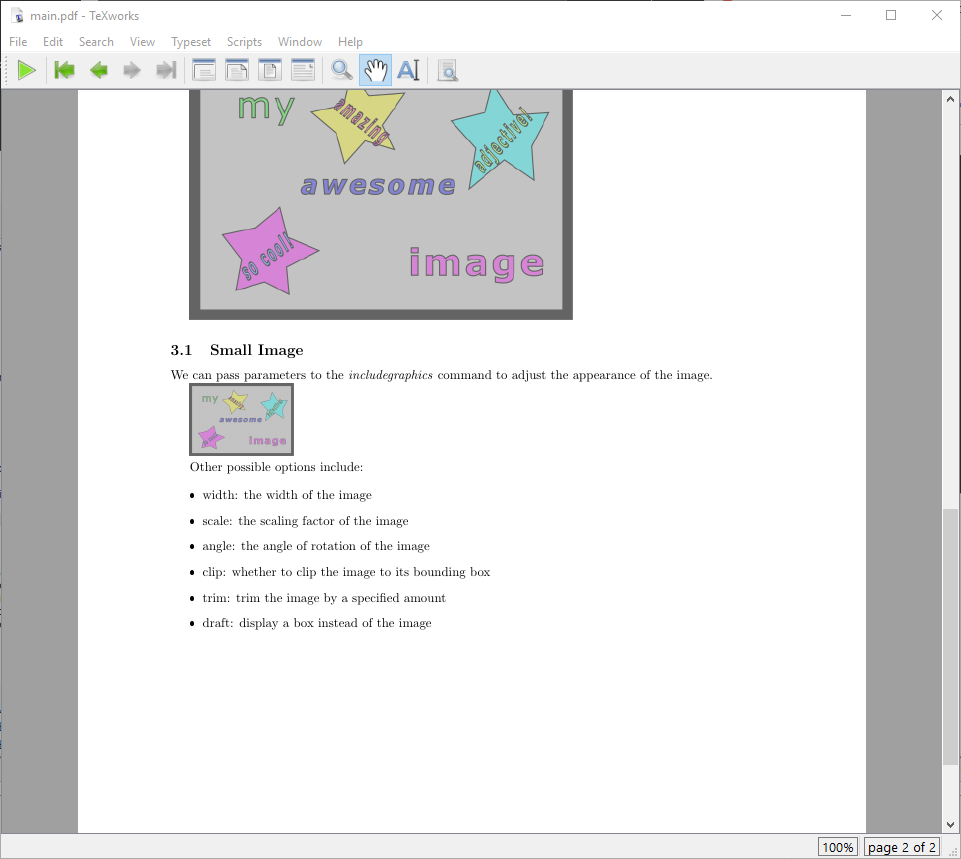This screenshot has width=961, height=859.
Task: Open the Search menu
Action: click(96, 41)
